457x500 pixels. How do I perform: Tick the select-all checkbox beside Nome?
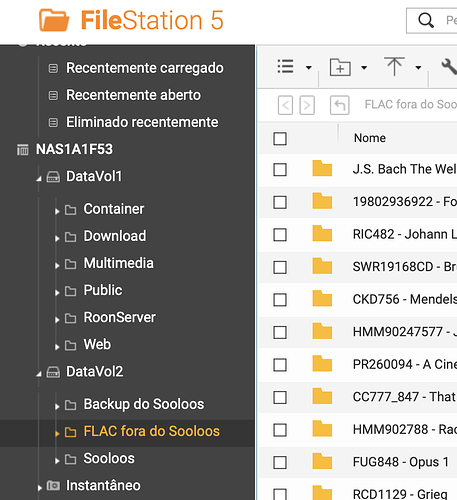280,139
